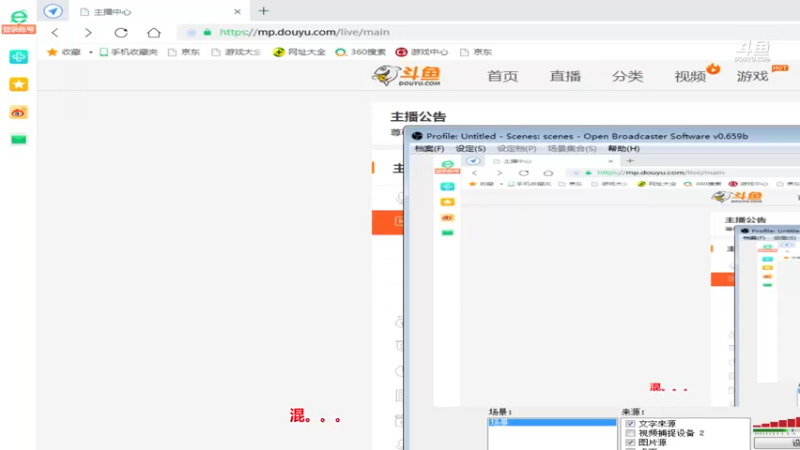Open Douyu 分类 nav item
Viewport: 800px width, 450px height.
click(x=627, y=76)
